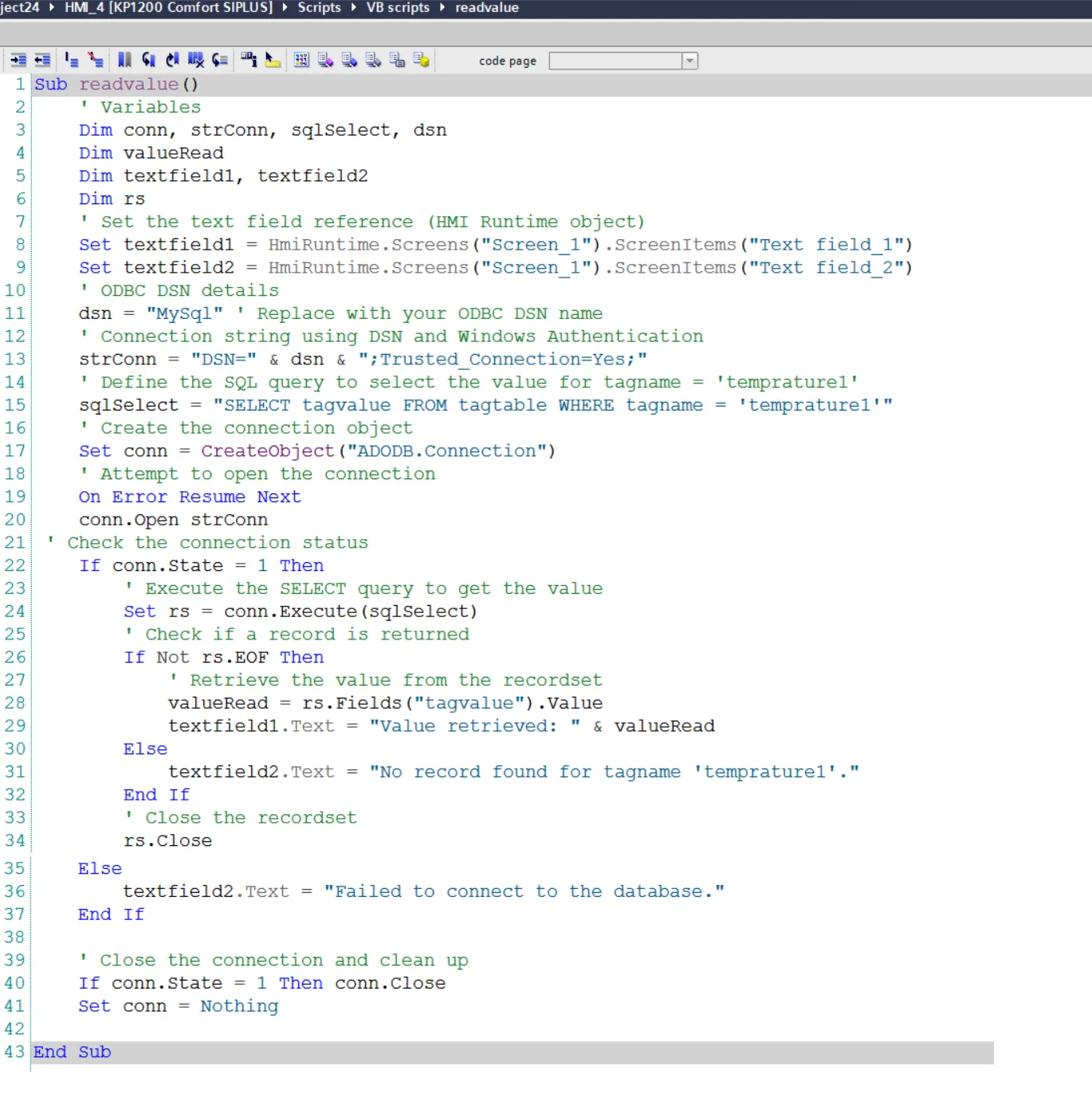
Task: Expand the arrow before VB scripts breadcrumb
Action: click(x=354, y=8)
